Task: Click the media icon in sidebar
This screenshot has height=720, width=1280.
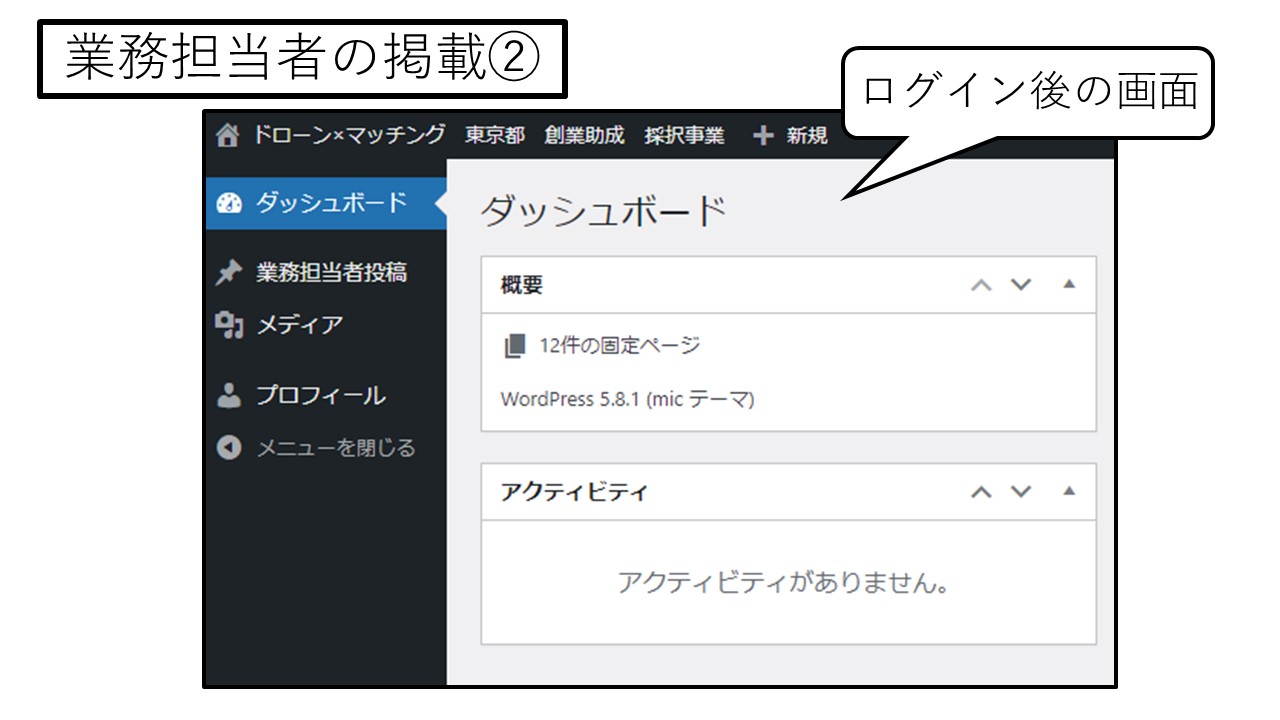Action: pos(229,325)
